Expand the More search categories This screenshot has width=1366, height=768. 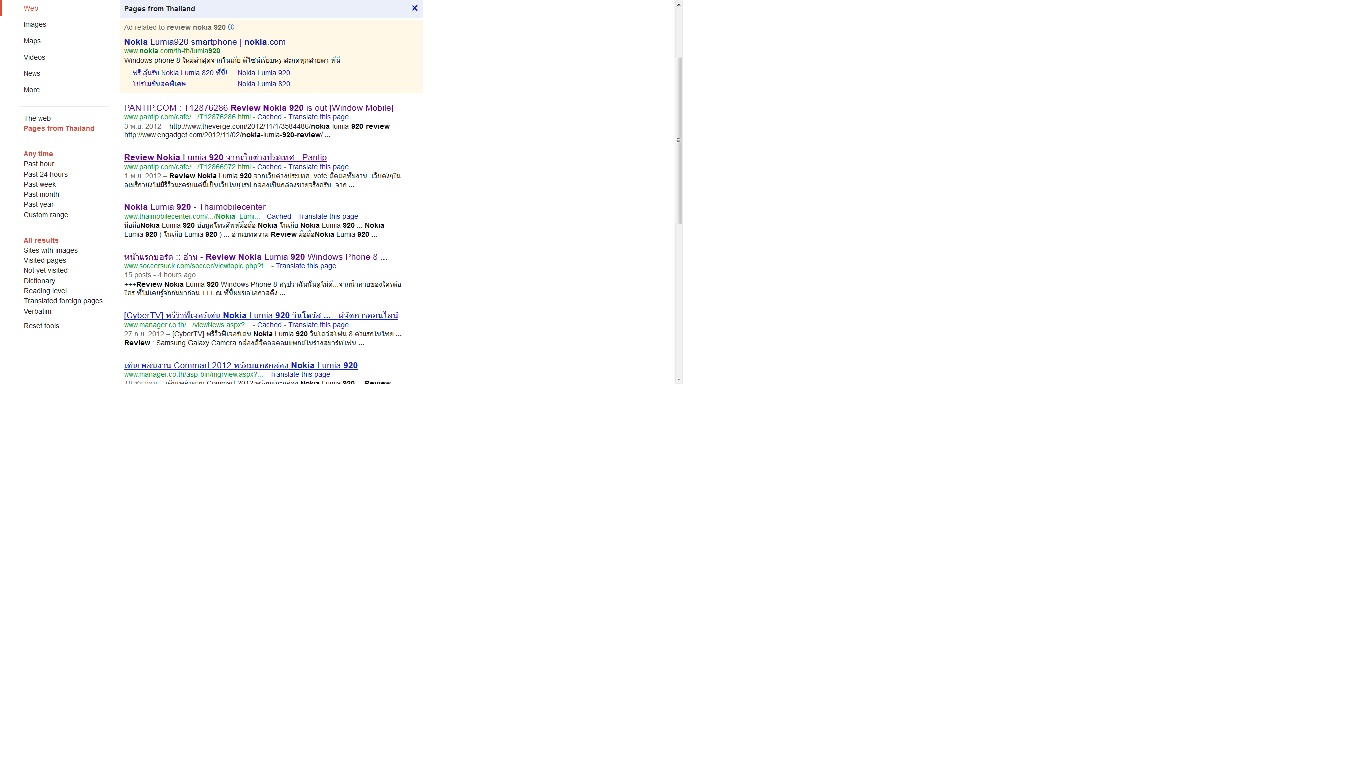pos(32,90)
